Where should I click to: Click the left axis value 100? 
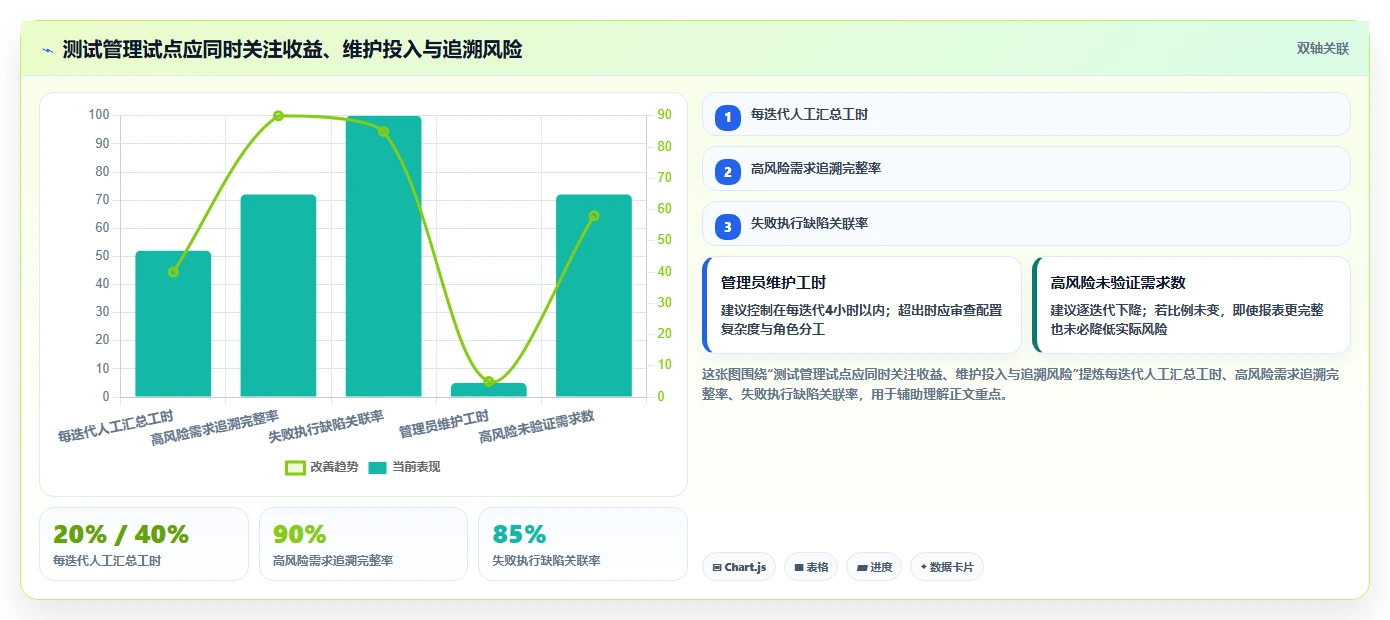99,115
